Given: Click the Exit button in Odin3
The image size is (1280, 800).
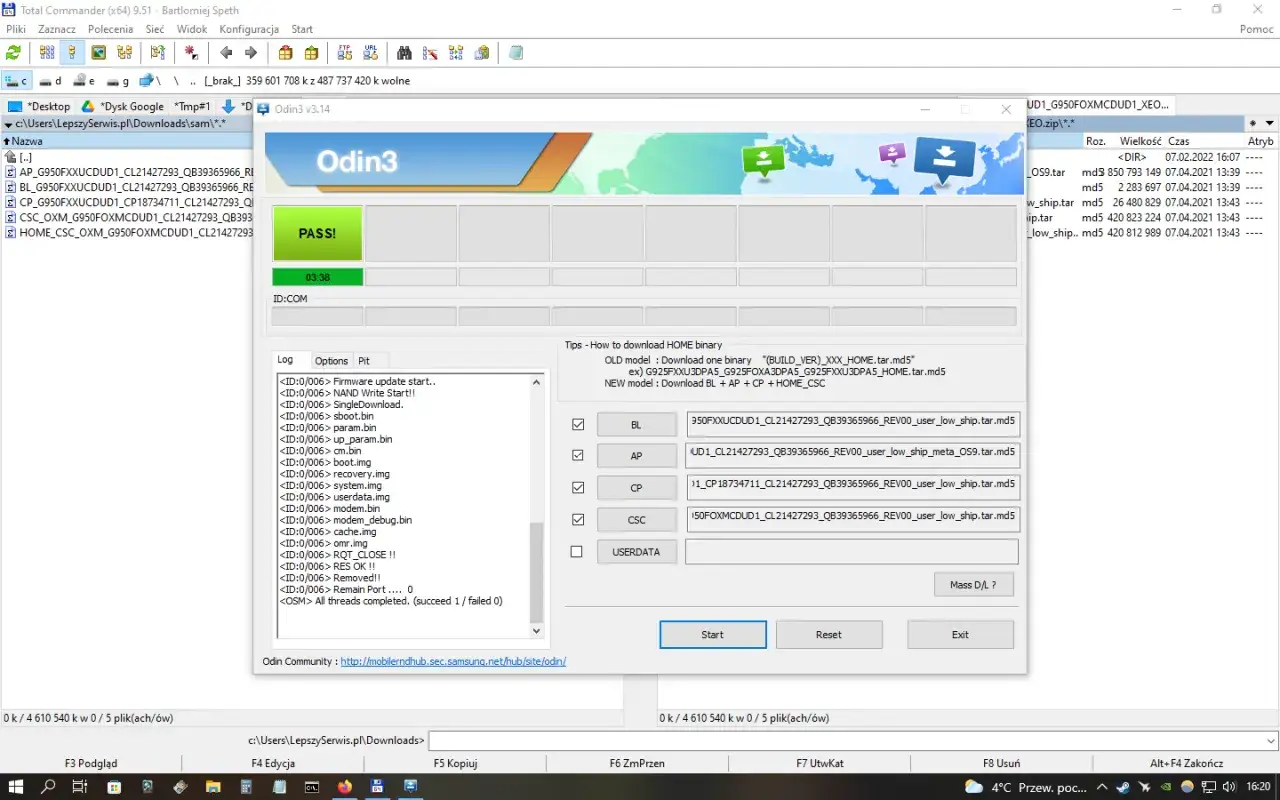Looking at the screenshot, I should pos(960,634).
